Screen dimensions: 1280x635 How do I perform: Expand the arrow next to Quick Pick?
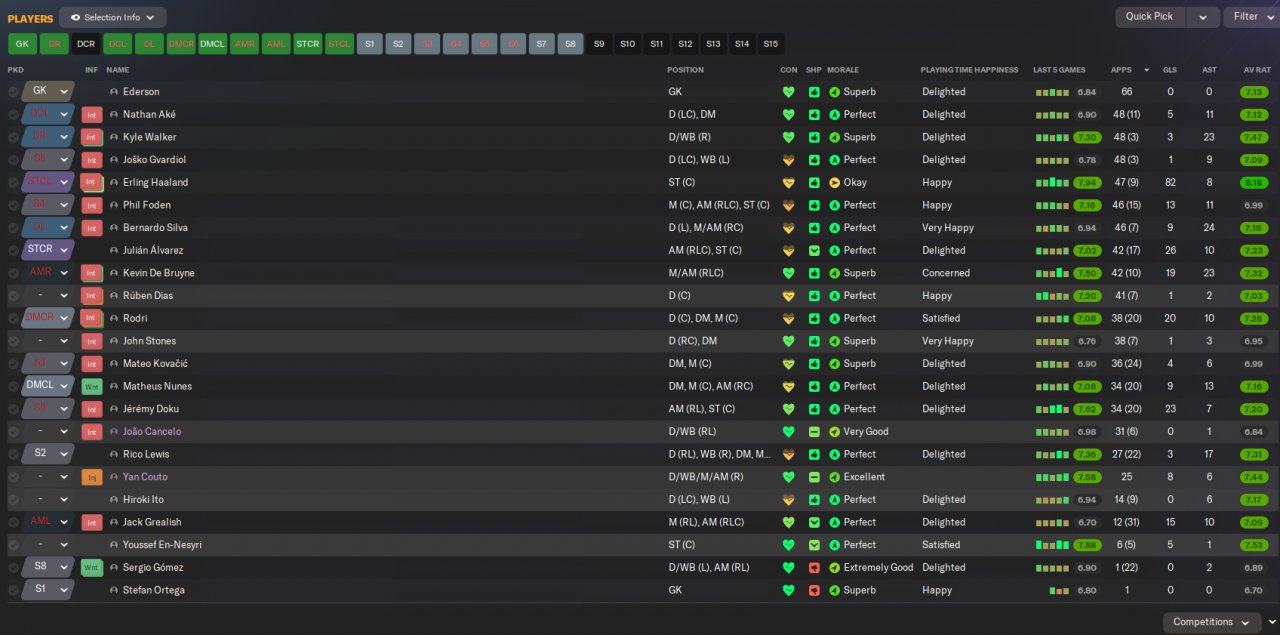click(x=1203, y=17)
